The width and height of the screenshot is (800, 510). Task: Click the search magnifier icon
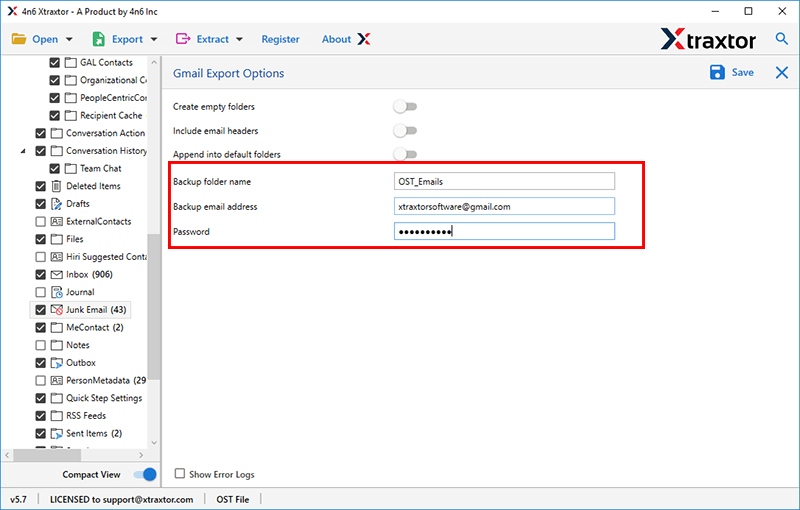pos(781,38)
